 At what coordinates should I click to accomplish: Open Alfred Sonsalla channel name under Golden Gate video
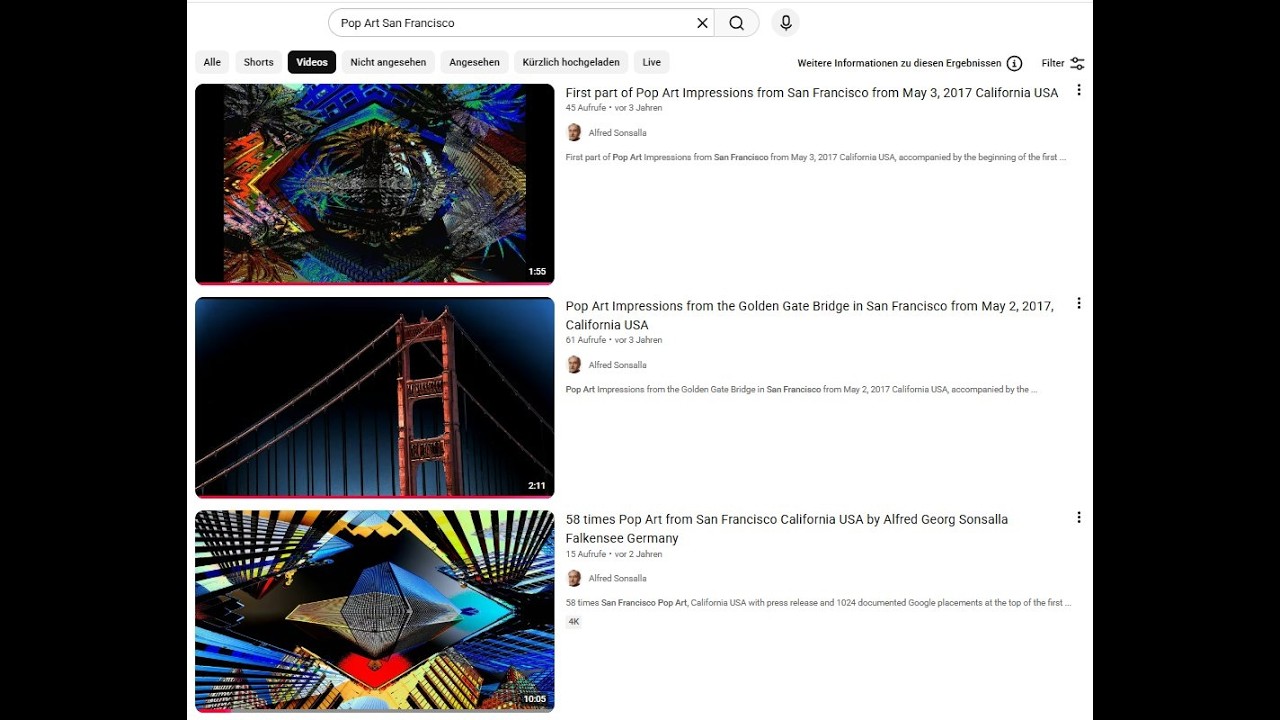[x=617, y=365]
